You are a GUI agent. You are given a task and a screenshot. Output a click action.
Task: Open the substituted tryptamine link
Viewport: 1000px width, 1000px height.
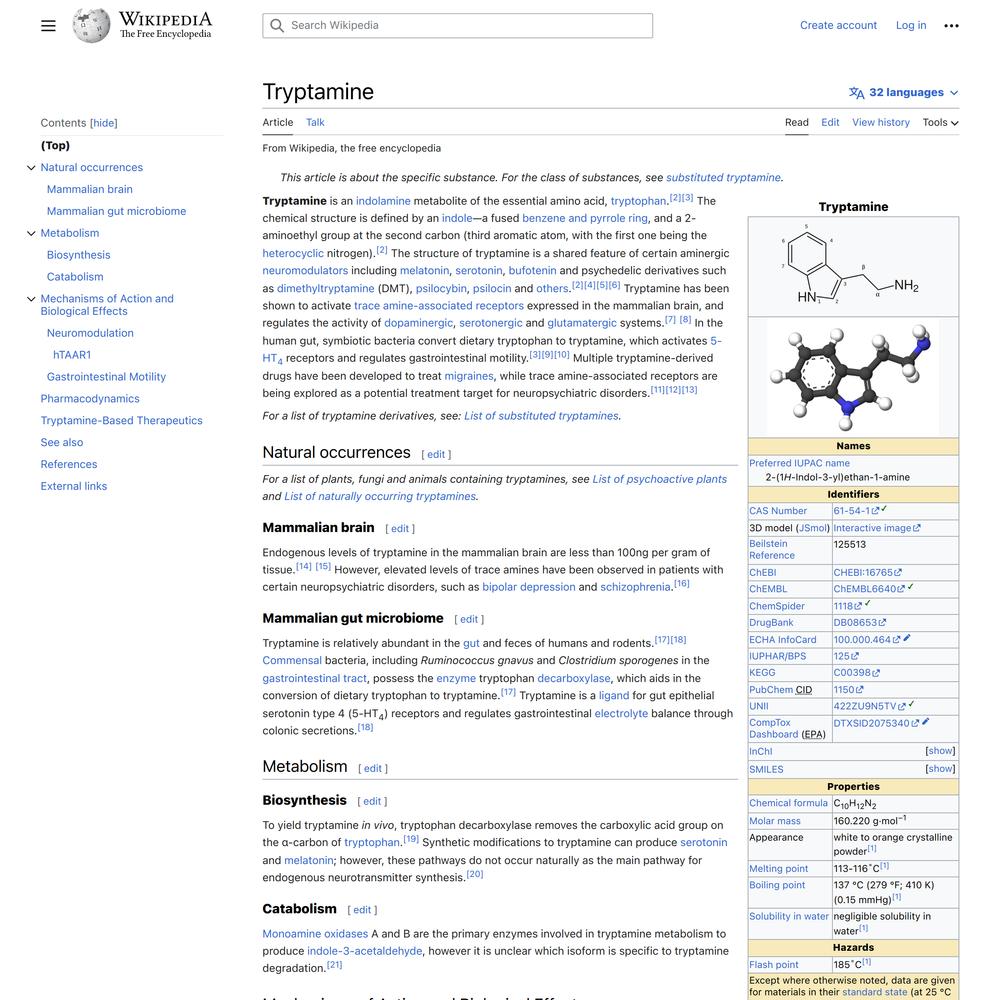(723, 177)
